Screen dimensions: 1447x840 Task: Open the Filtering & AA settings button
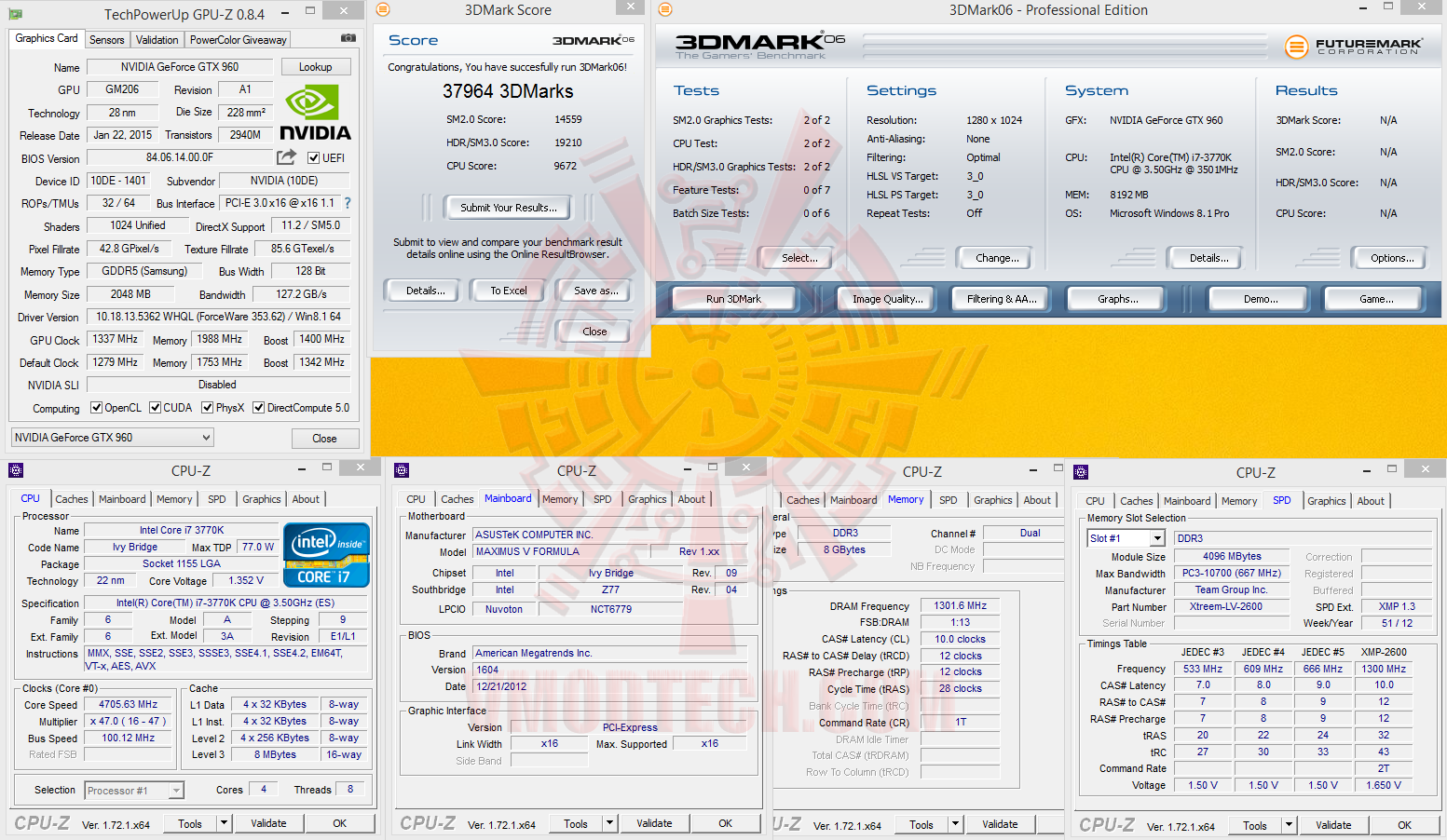click(1002, 299)
